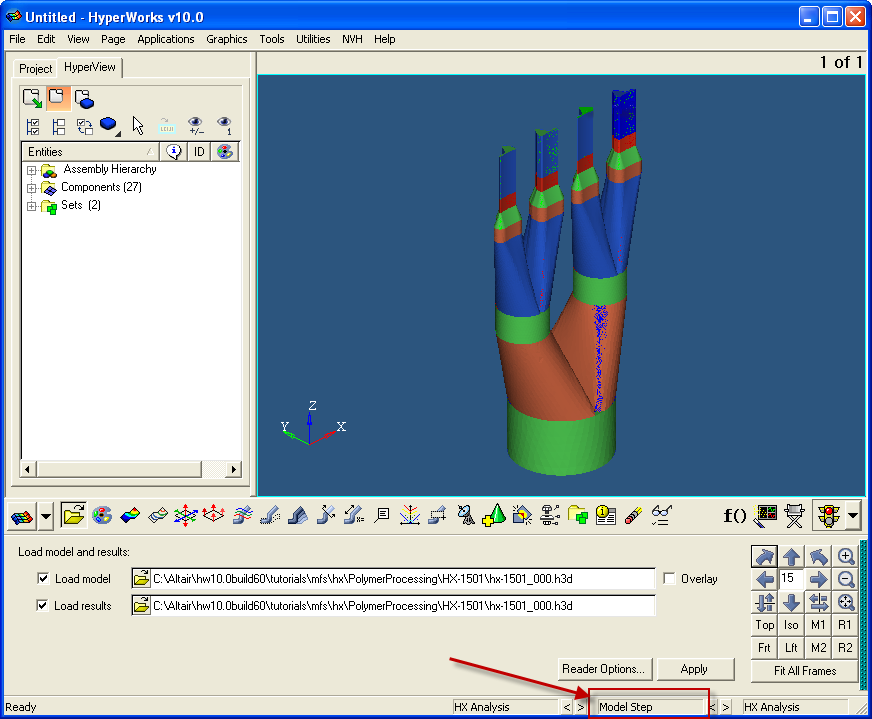Switch to the Project tab
The width and height of the screenshot is (872, 719).
36,68
